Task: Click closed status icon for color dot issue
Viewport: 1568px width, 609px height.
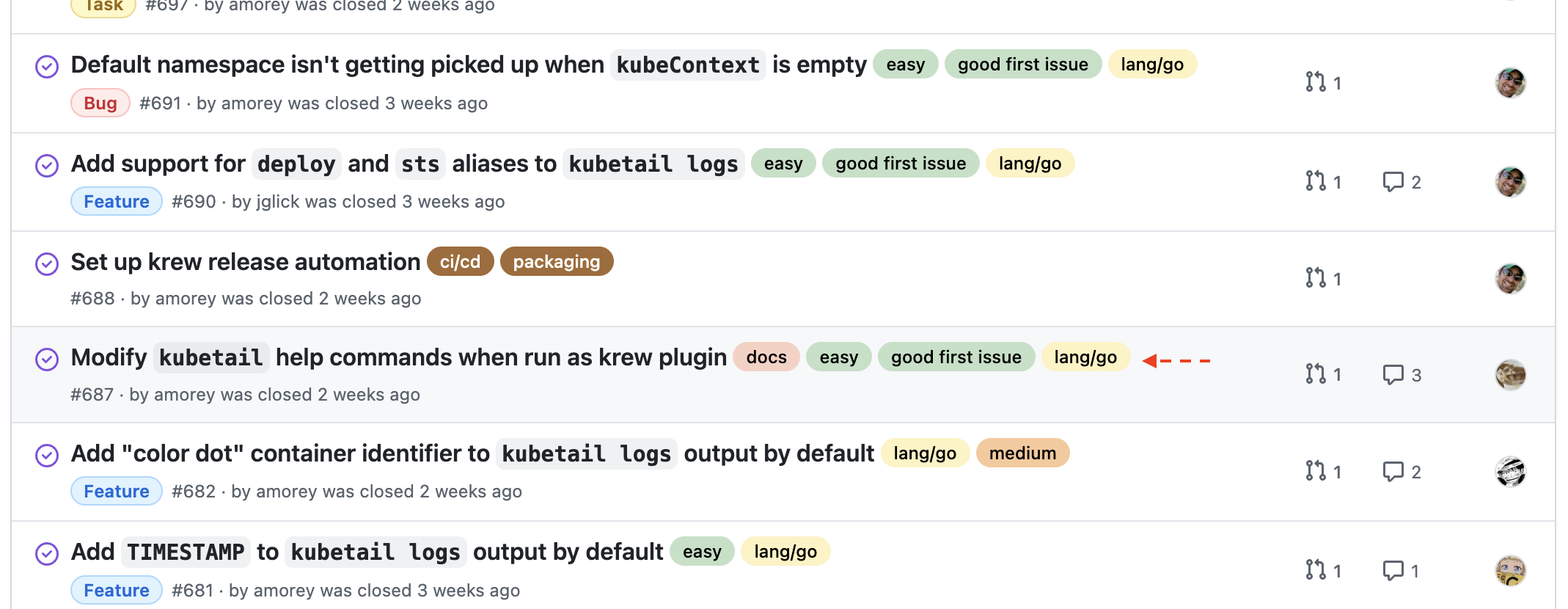Action: [x=47, y=456]
